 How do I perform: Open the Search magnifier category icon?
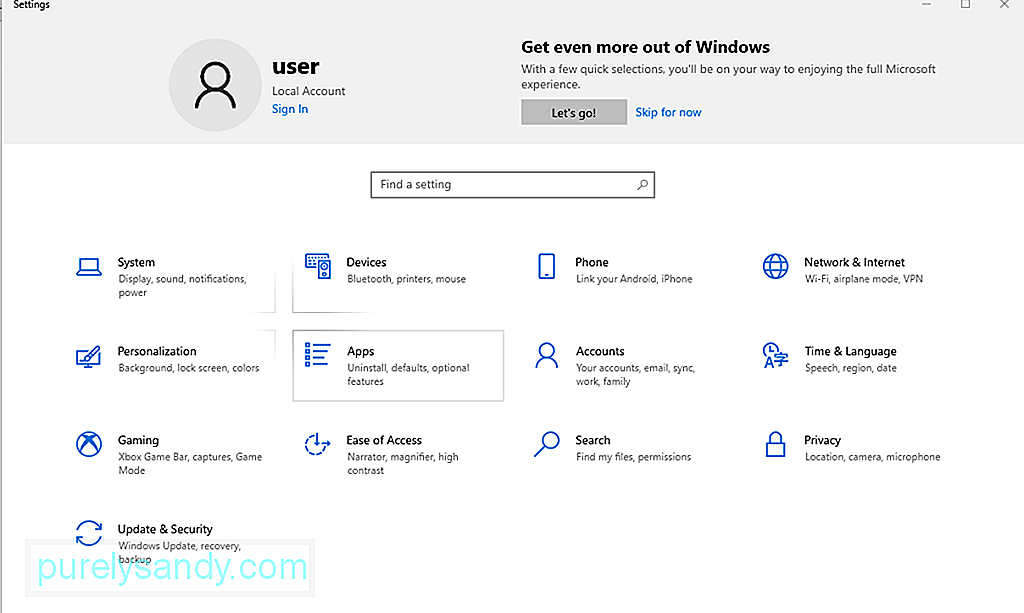547,445
